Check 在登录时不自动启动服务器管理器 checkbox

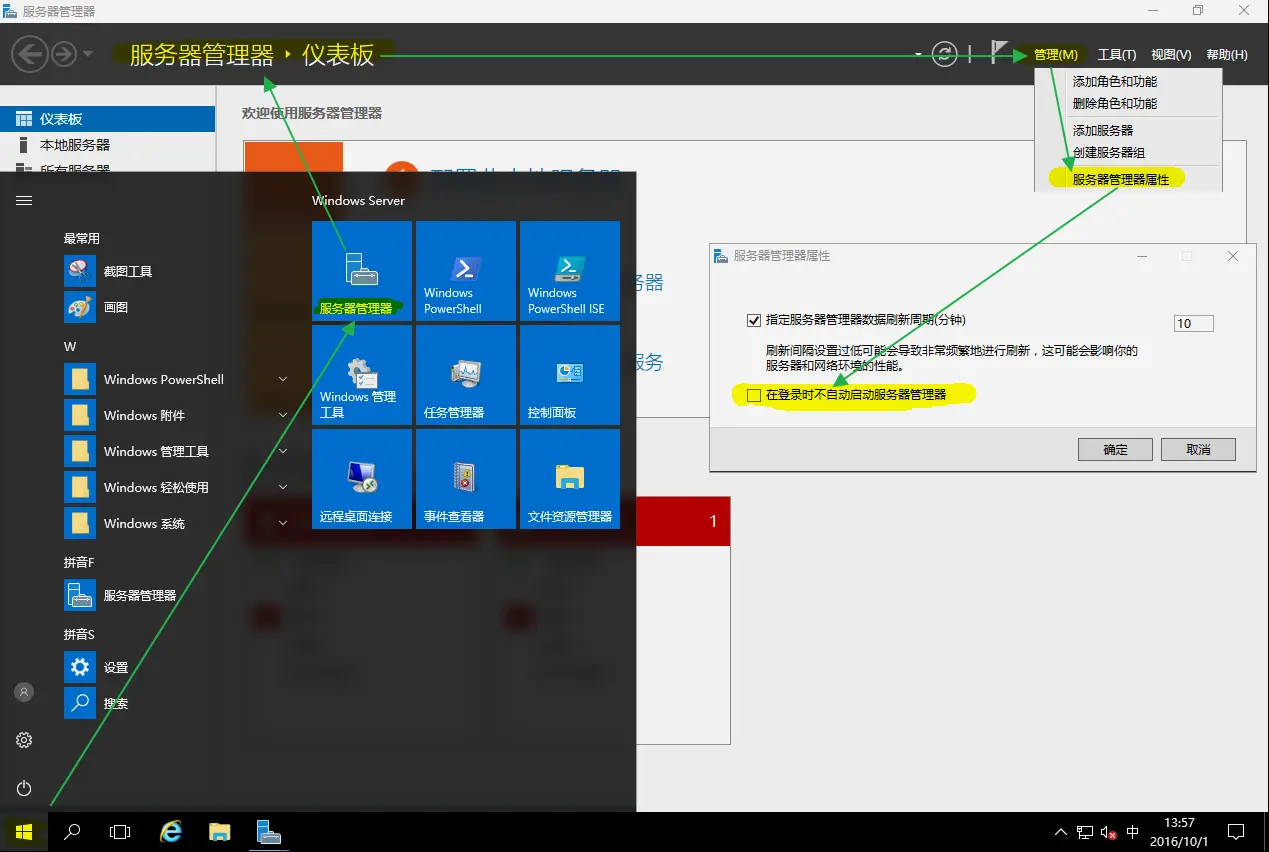tap(754, 395)
